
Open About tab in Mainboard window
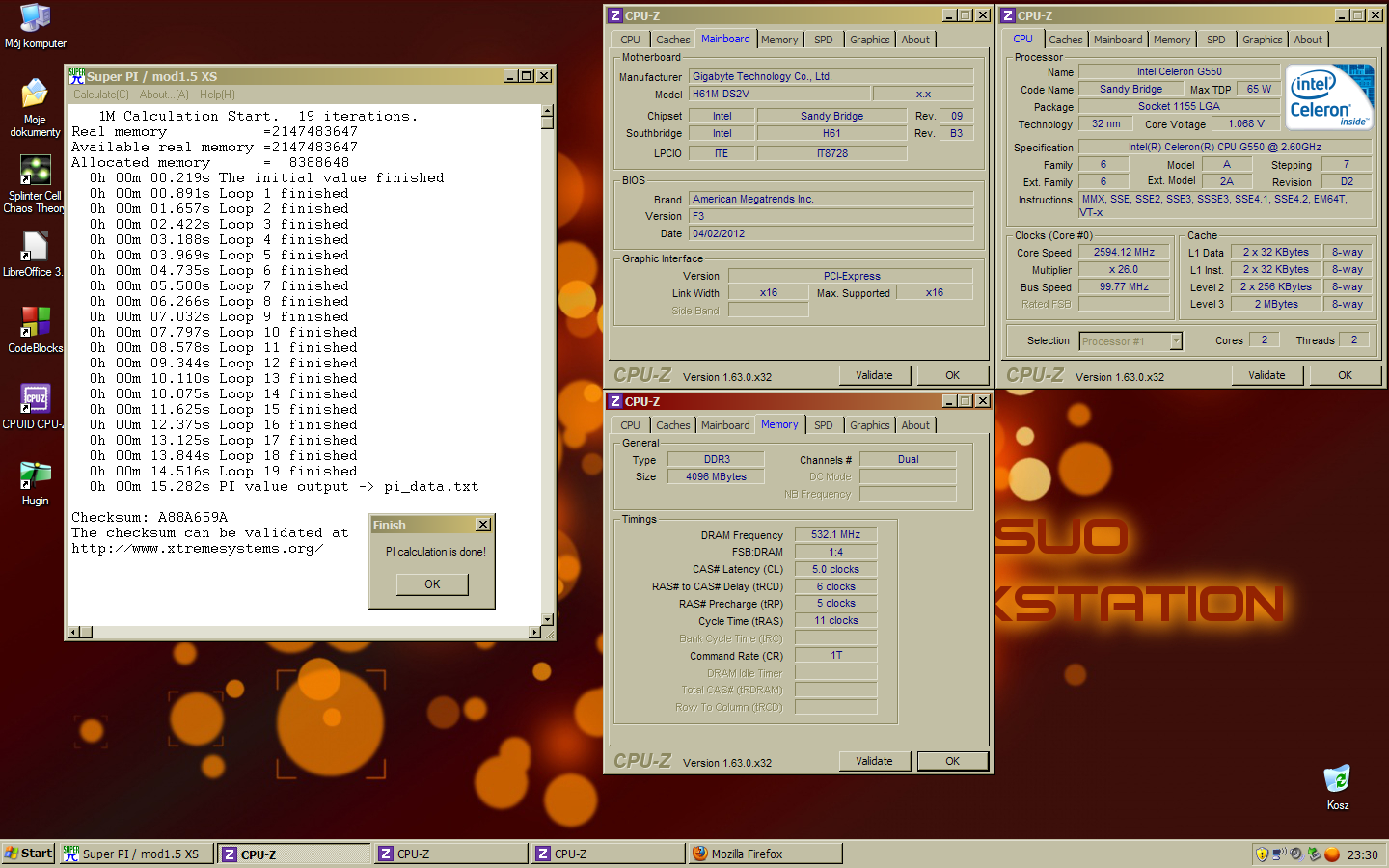click(915, 40)
